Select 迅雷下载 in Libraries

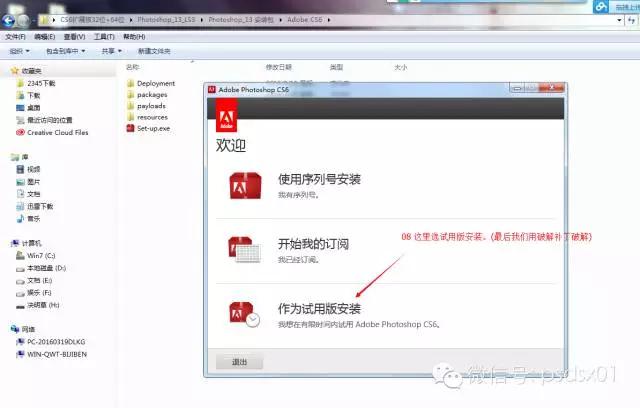[x=40, y=206]
